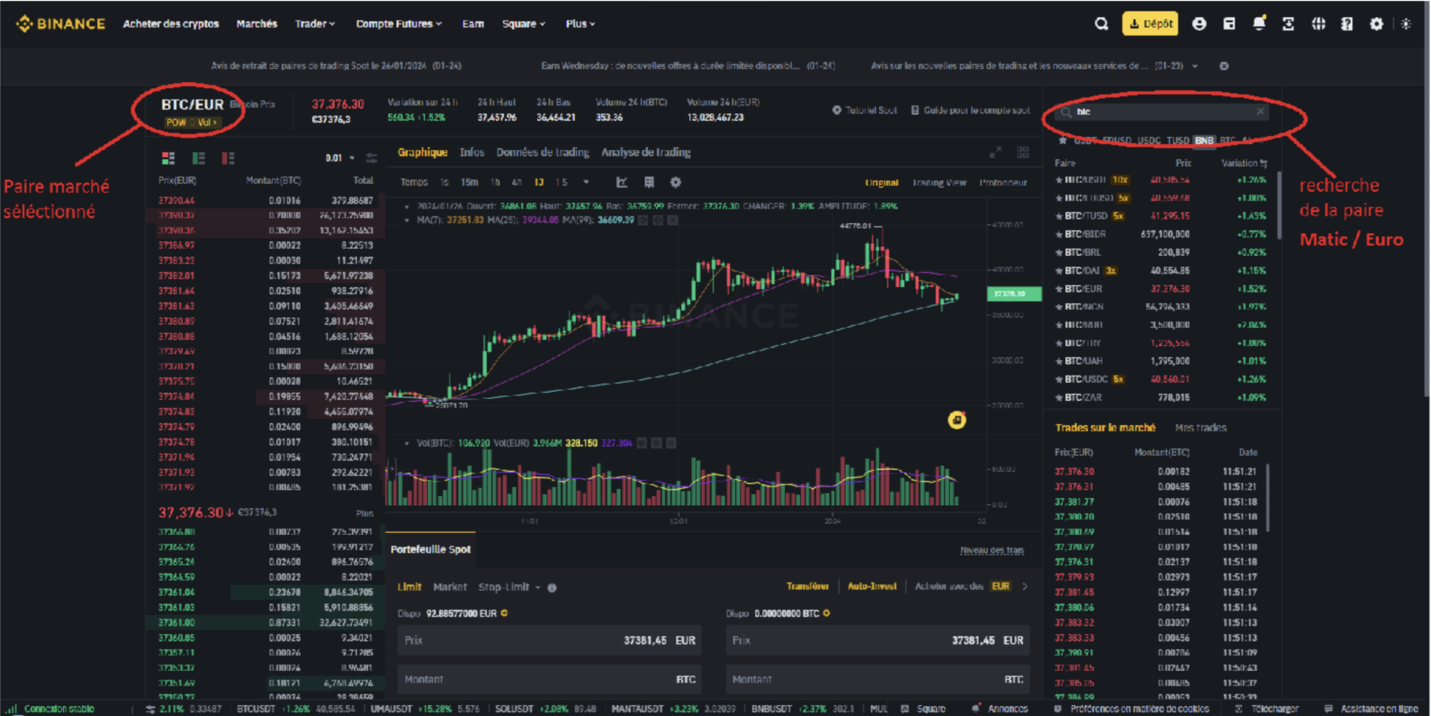
Task: Select the 1h timeframe
Action: [495, 182]
